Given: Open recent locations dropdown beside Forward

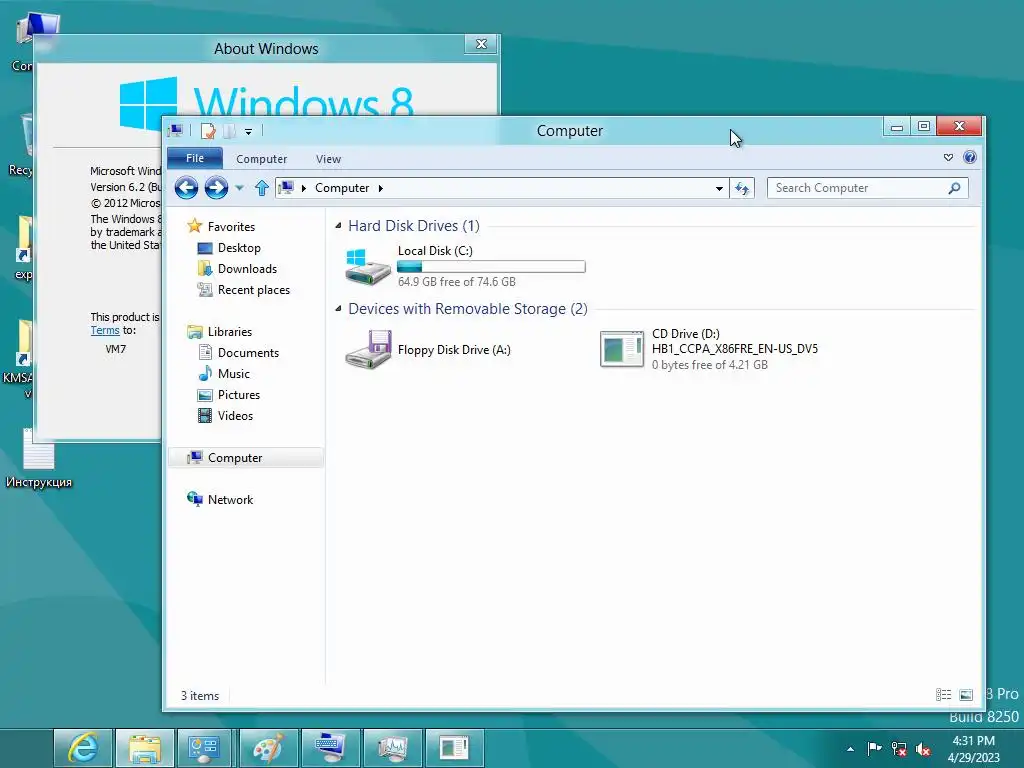Looking at the screenshot, I should [240, 188].
